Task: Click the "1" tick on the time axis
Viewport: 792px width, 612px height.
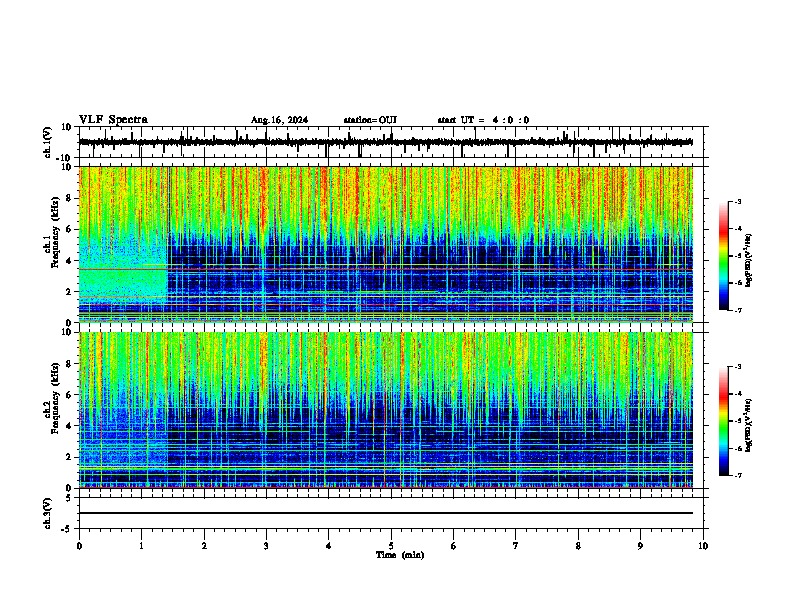Action: pos(141,546)
